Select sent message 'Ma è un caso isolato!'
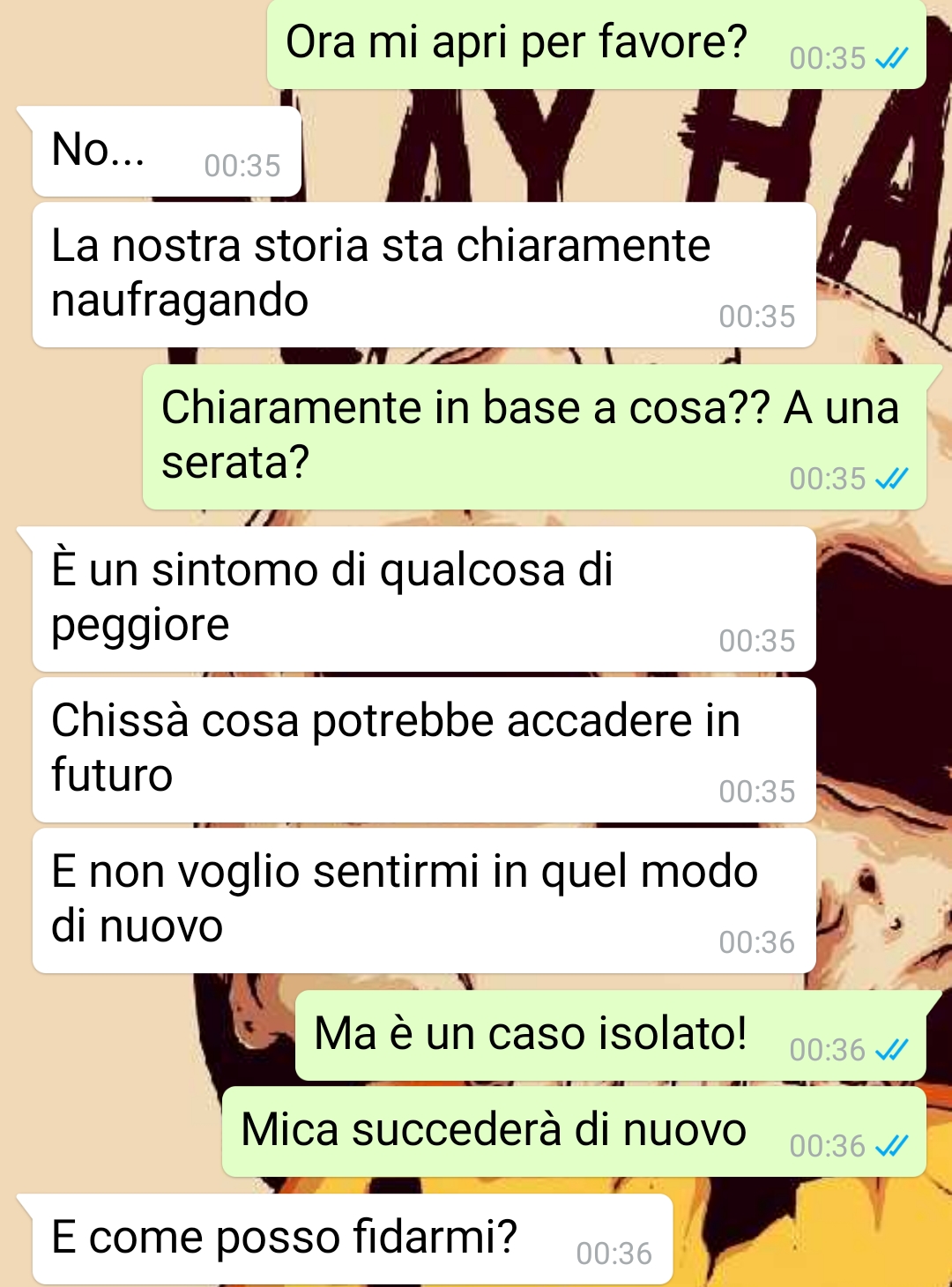This screenshot has width=952, height=1287. pos(611,1036)
